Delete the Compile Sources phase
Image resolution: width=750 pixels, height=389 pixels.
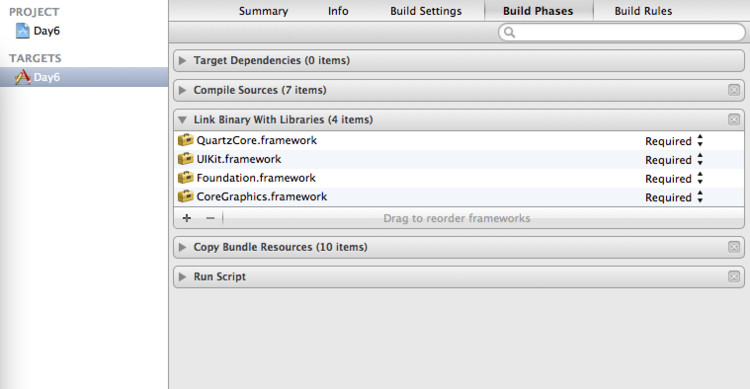pyautogui.click(x=734, y=90)
